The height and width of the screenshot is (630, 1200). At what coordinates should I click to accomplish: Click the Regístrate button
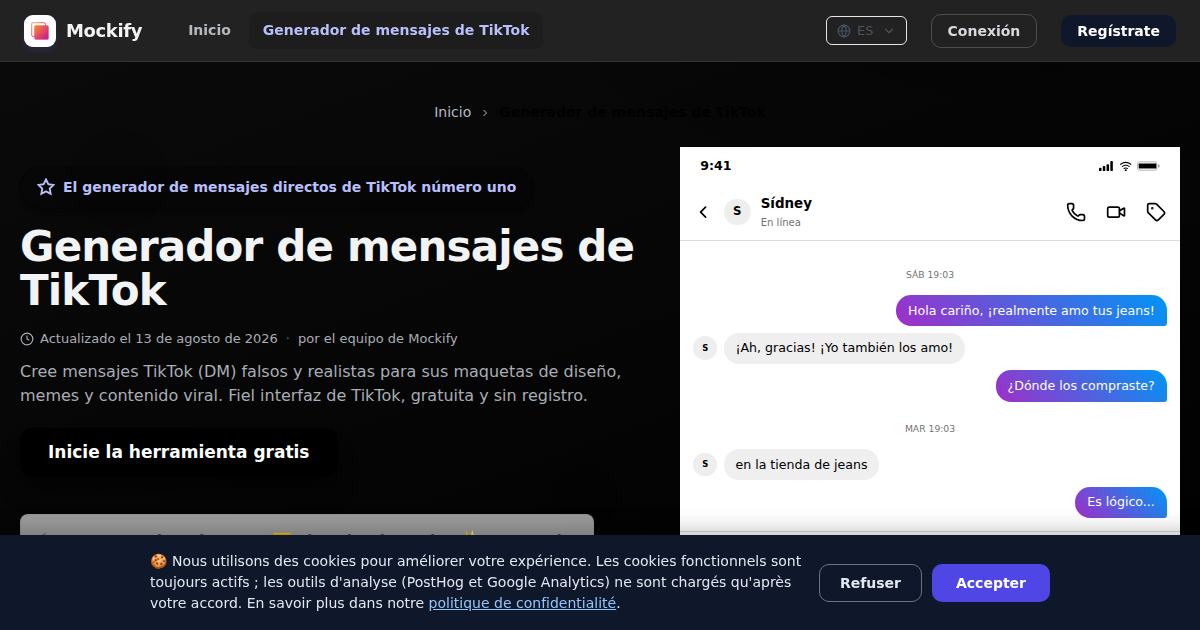click(1118, 31)
